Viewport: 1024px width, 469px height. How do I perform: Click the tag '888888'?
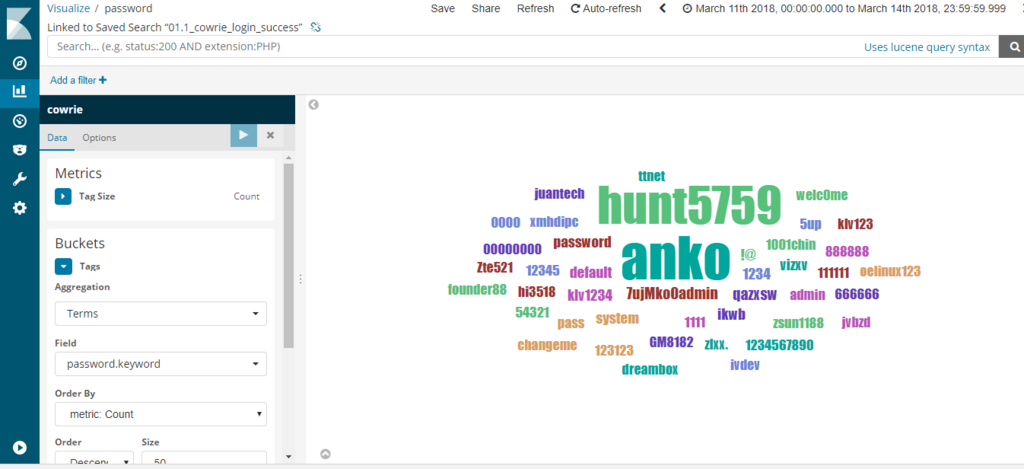847,251
